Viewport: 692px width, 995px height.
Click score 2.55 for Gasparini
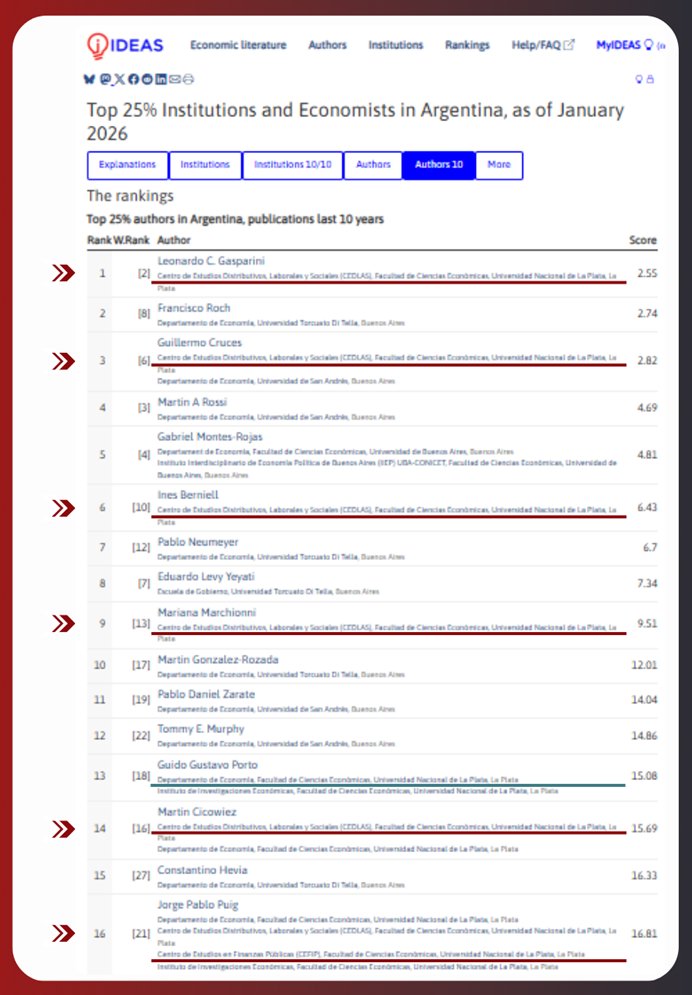648,273
